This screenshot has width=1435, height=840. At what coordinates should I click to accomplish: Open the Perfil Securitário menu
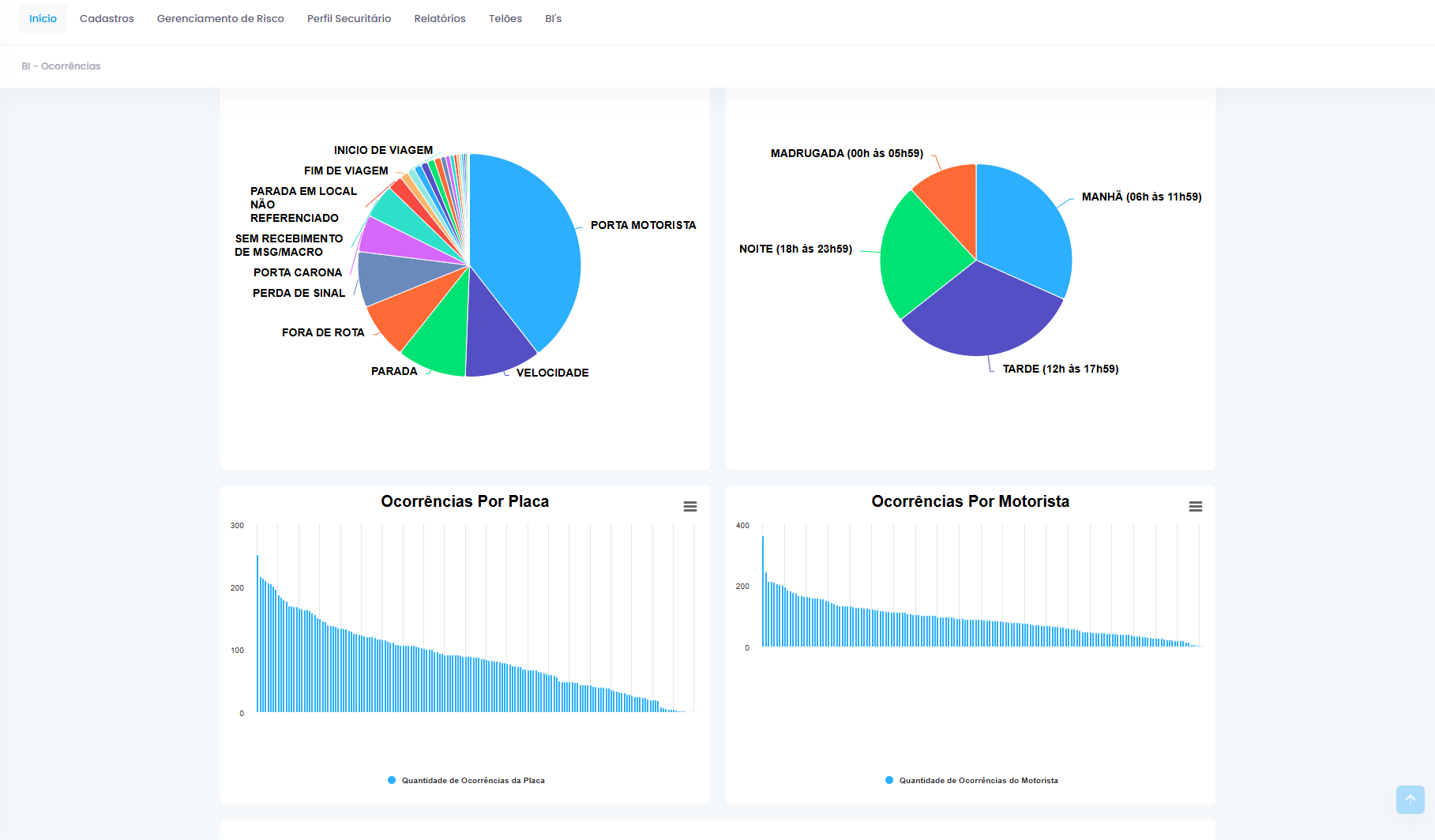click(x=349, y=18)
